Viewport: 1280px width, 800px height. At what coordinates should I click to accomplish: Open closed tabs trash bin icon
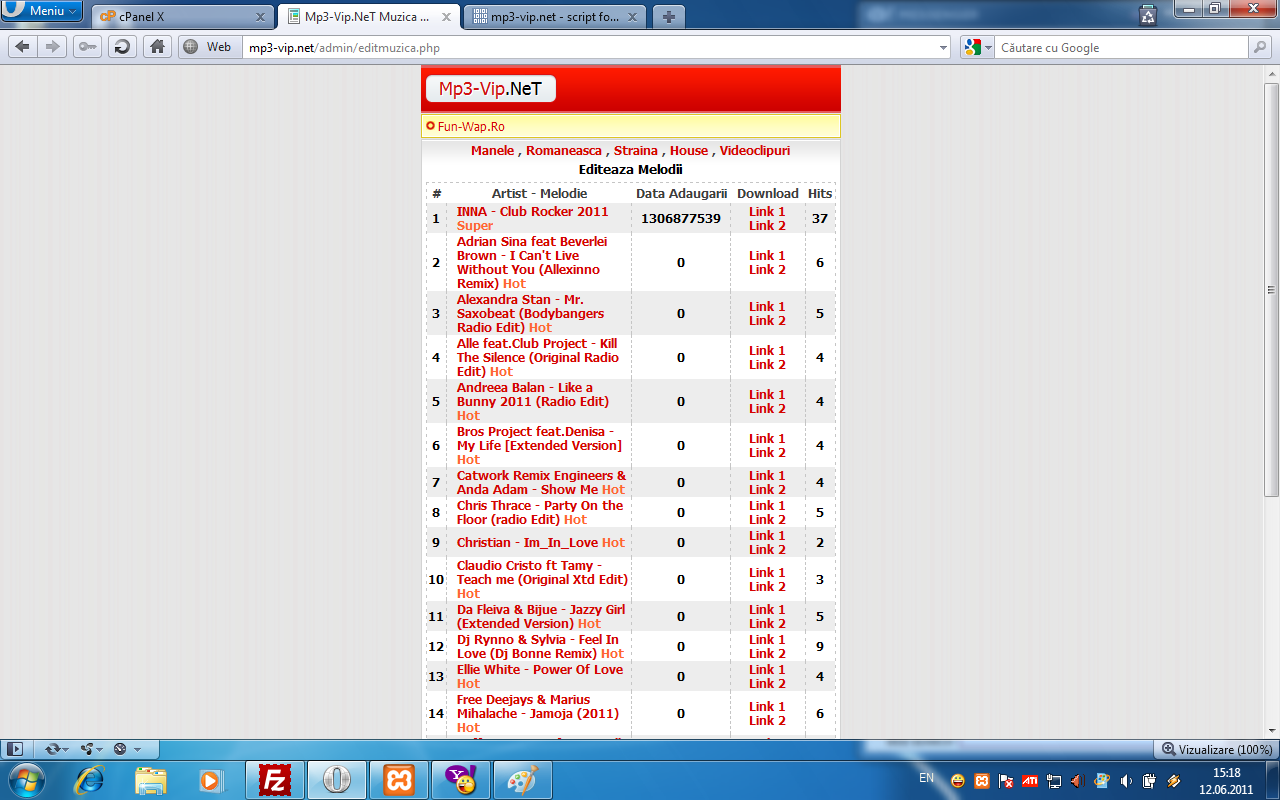[x=1149, y=15]
